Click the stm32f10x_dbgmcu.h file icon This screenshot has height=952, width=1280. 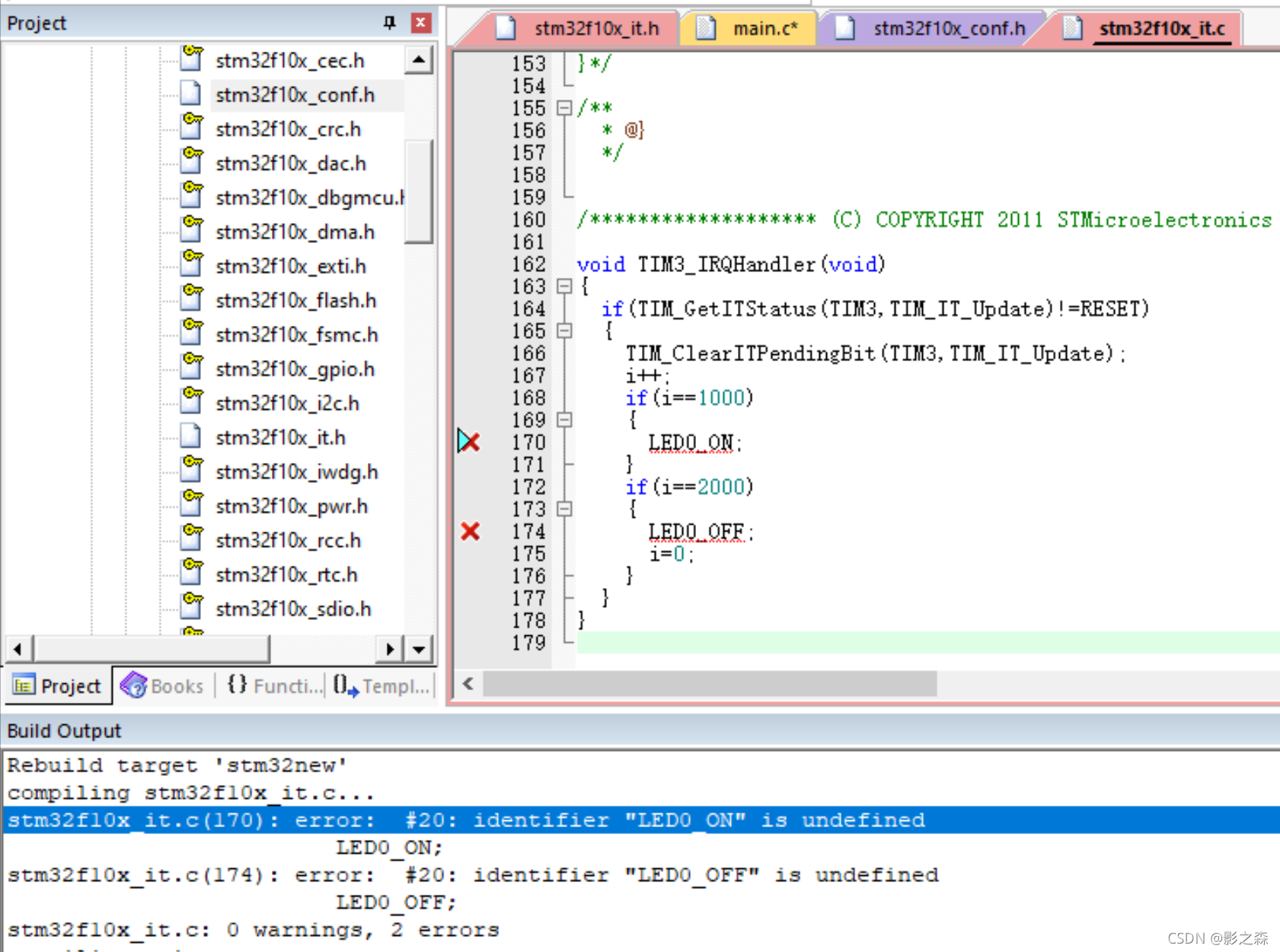[191, 196]
